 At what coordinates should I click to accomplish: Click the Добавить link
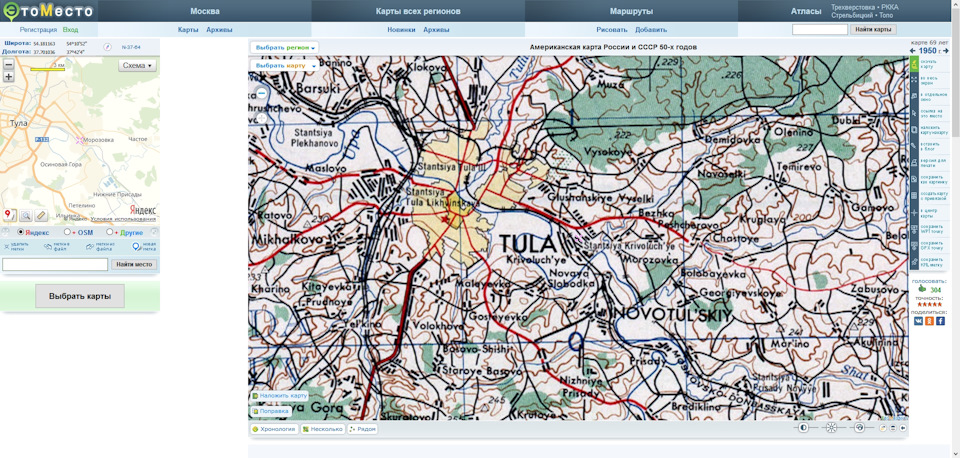[651, 29]
